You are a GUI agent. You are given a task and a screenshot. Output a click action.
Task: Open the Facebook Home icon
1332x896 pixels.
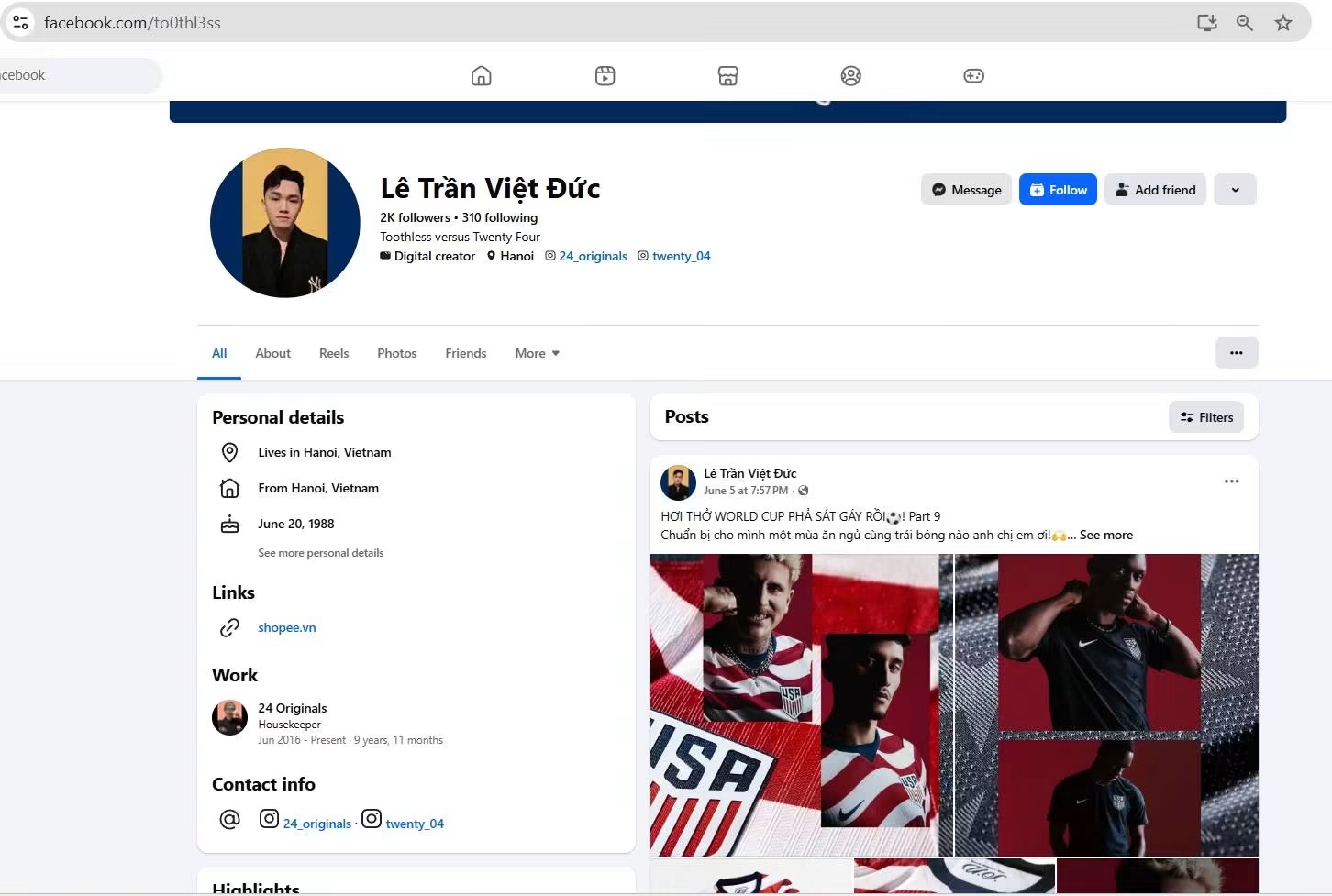point(482,76)
